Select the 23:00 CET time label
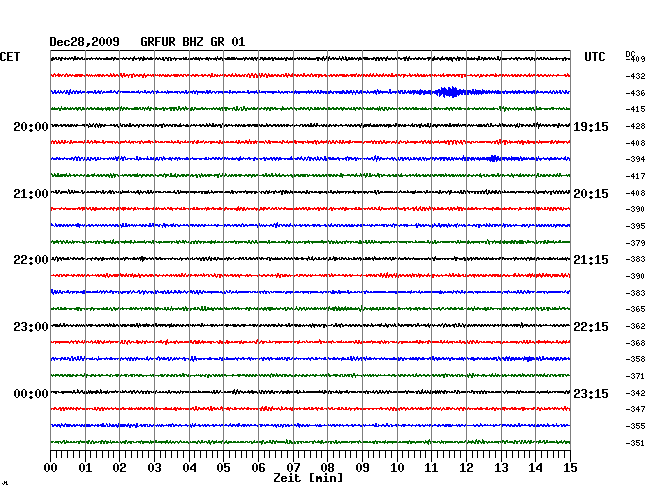 [31, 327]
